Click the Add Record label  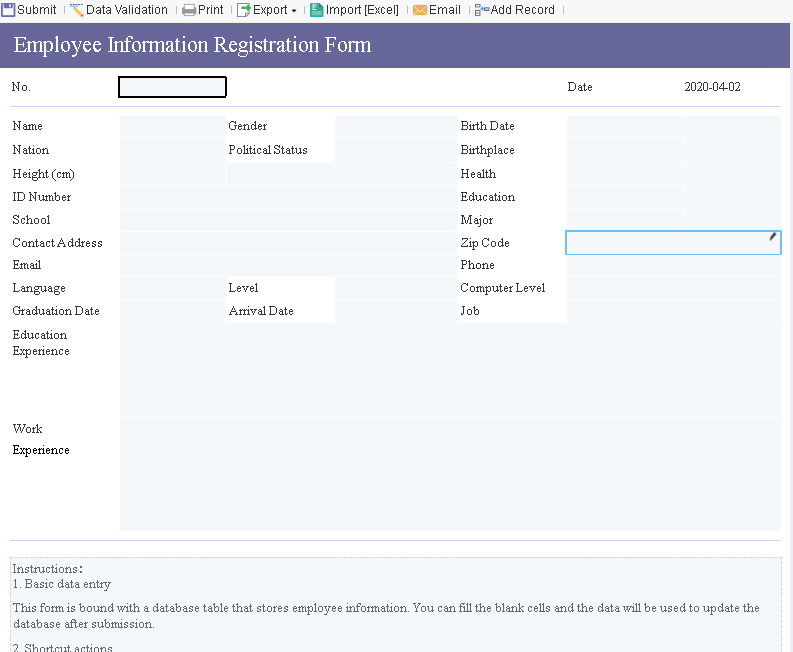click(522, 10)
